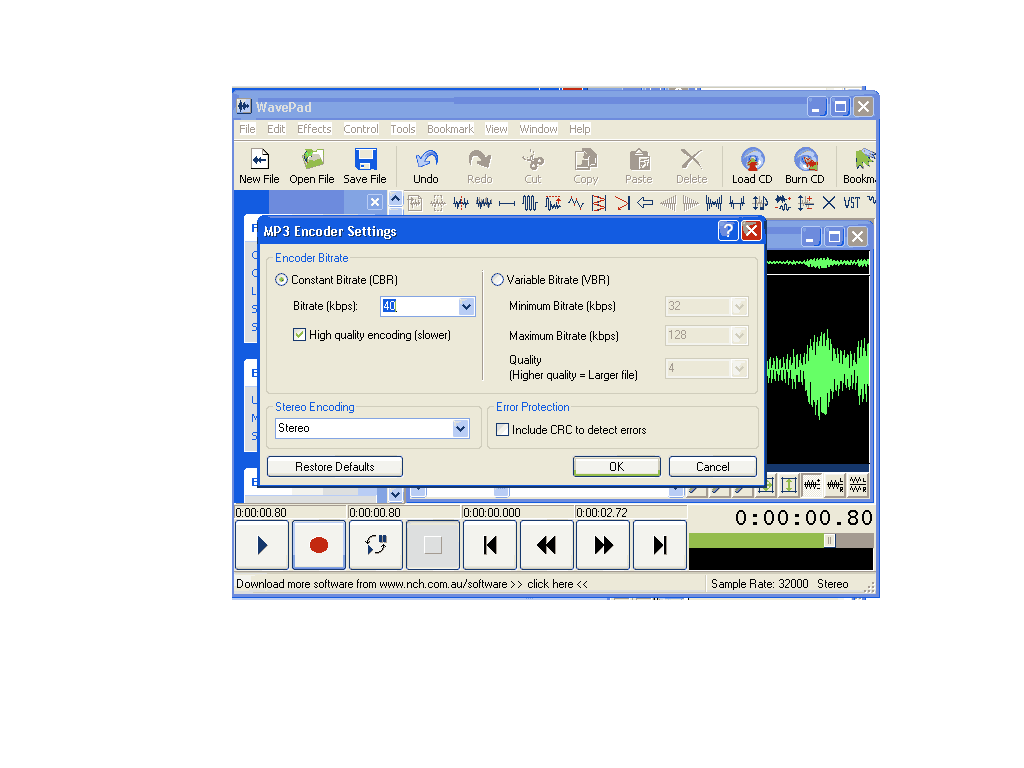This screenshot has height=768, width=1024.
Task: Open the Maximum Bitrate dropdown
Action: tap(739, 336)
